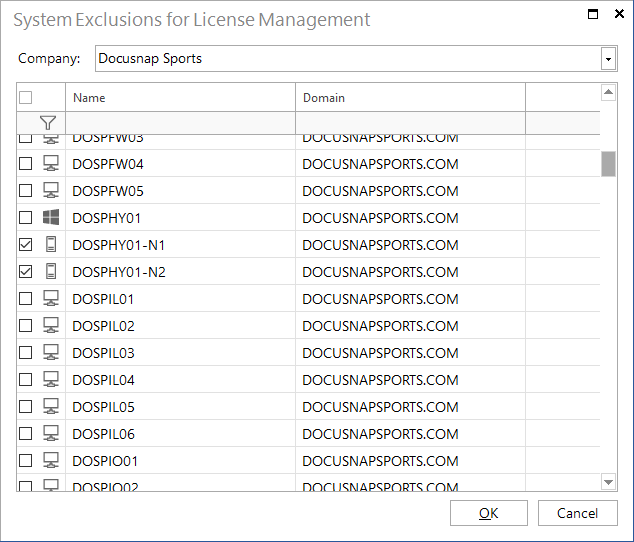Click computer icon beside DOSPIO01

[51, 460]
